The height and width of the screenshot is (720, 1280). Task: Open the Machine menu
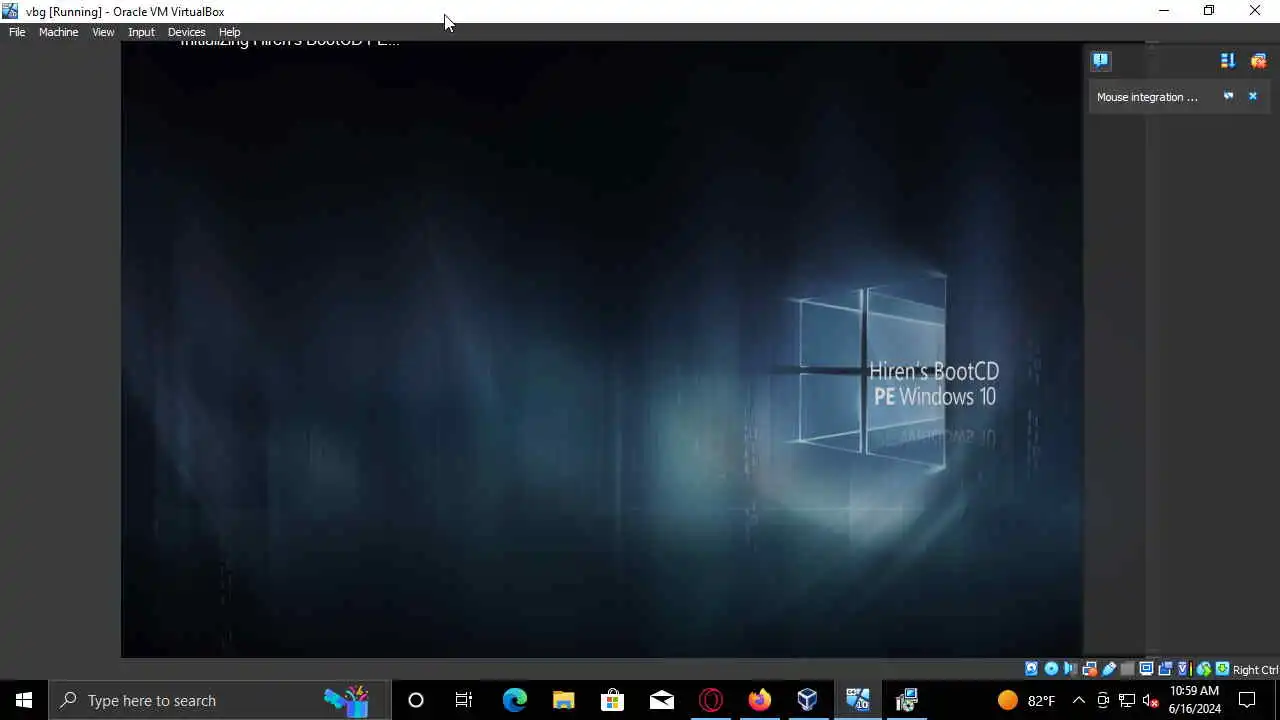[x=58, y=32]
